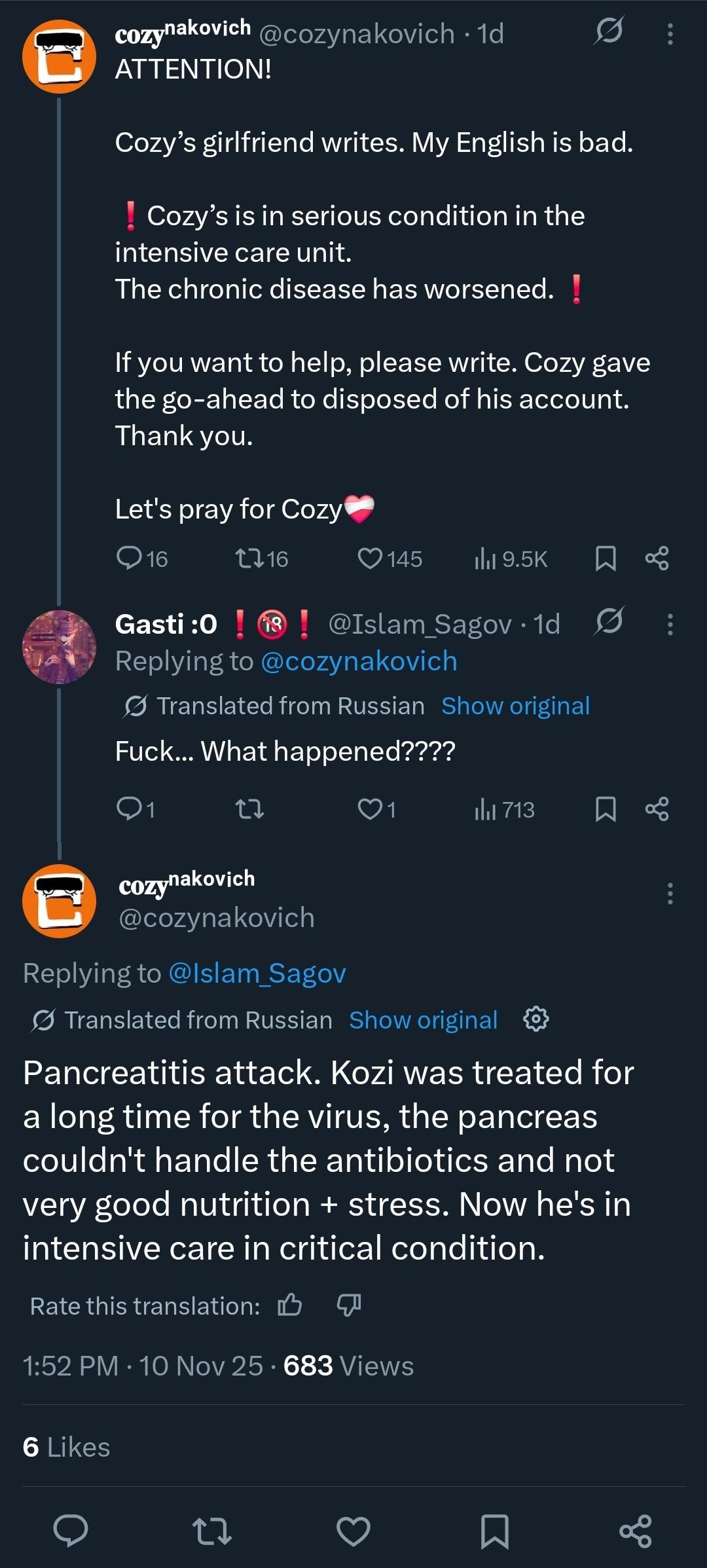
Task: Open more options on the pancreatitis reply
Action: (670, 894)
